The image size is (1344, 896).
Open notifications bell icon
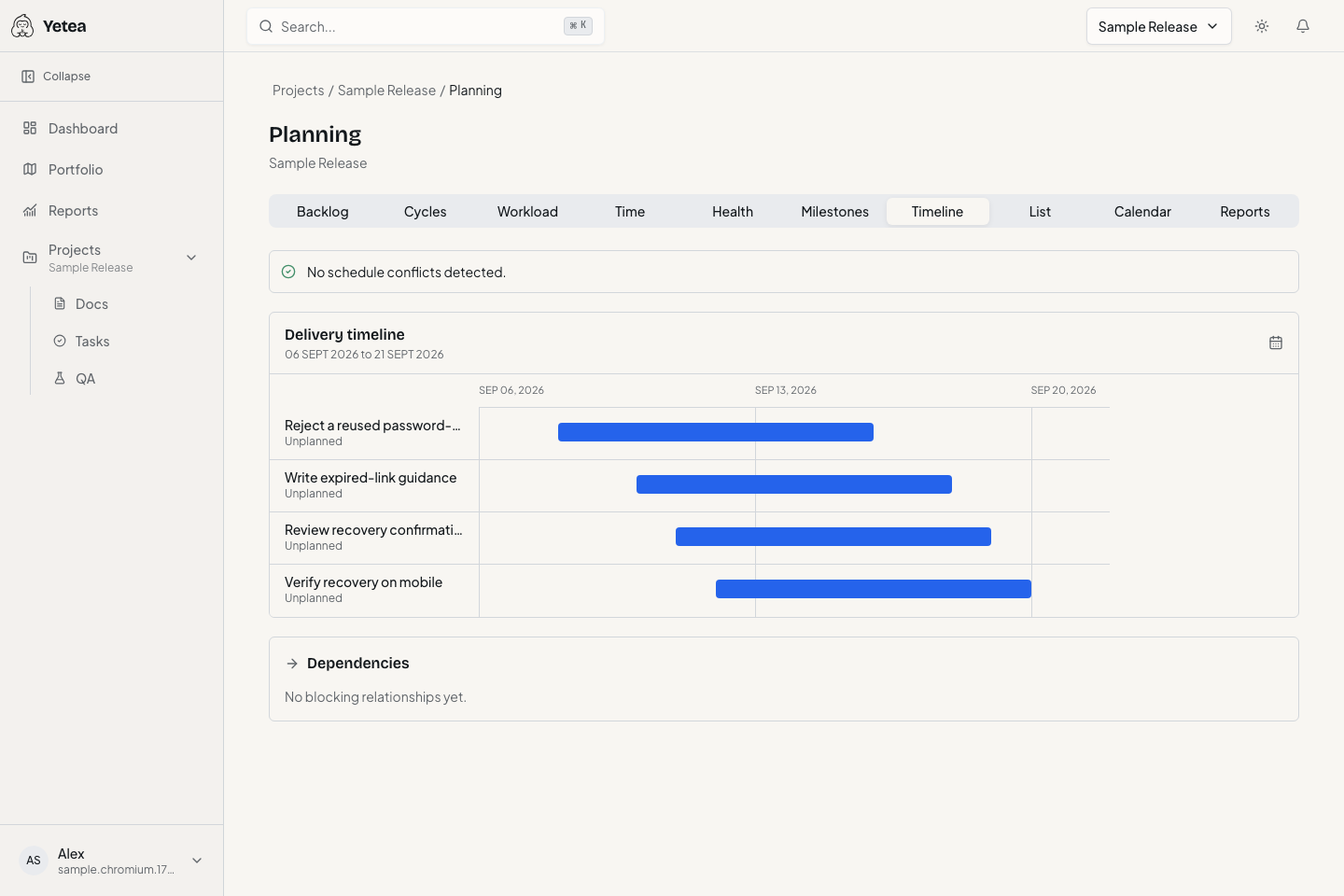tap(1303, 26)
